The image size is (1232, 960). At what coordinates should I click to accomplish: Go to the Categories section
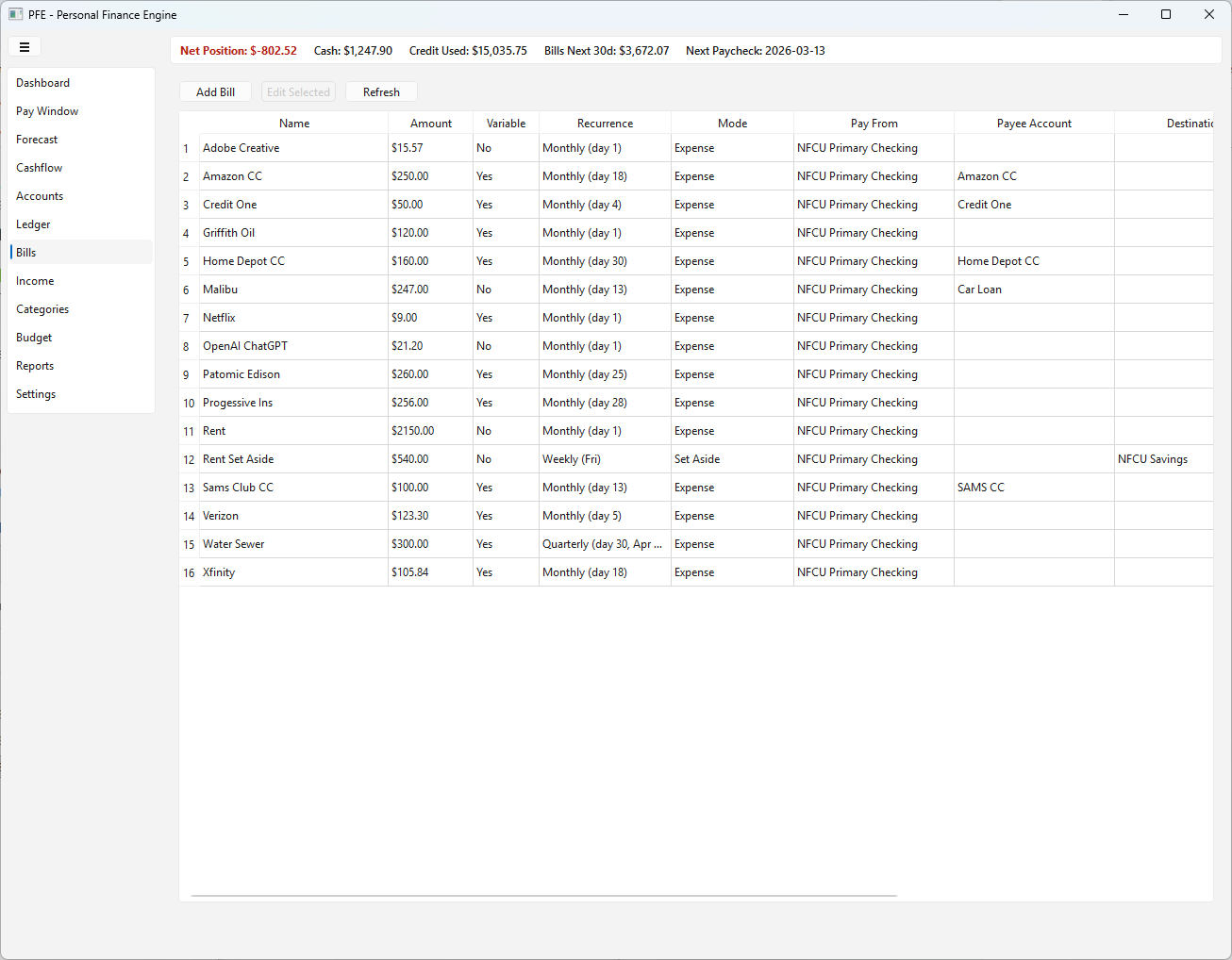pyautogui.click(x=42, y=308)
